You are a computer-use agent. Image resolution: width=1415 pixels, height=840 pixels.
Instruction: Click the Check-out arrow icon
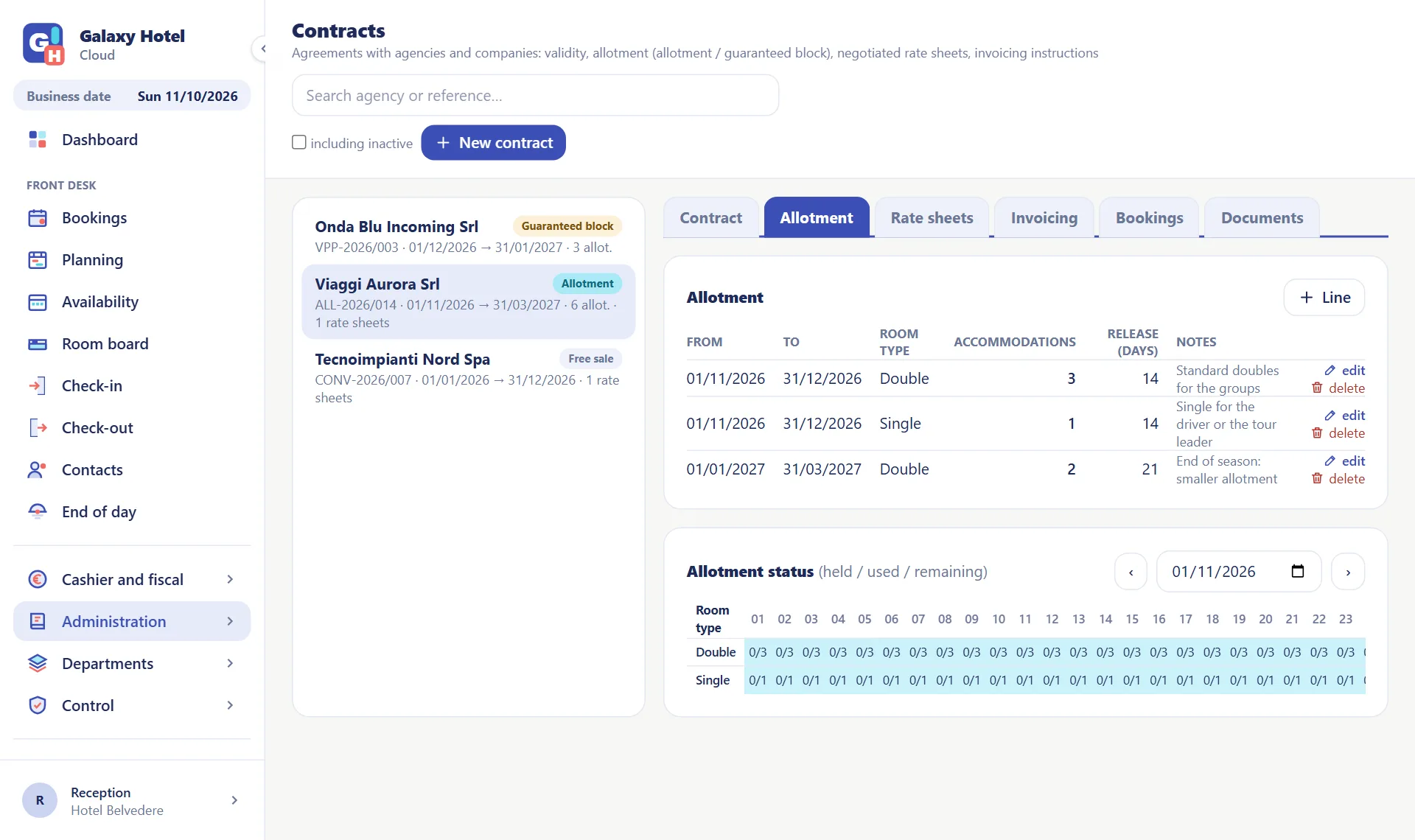click(38, 428)
